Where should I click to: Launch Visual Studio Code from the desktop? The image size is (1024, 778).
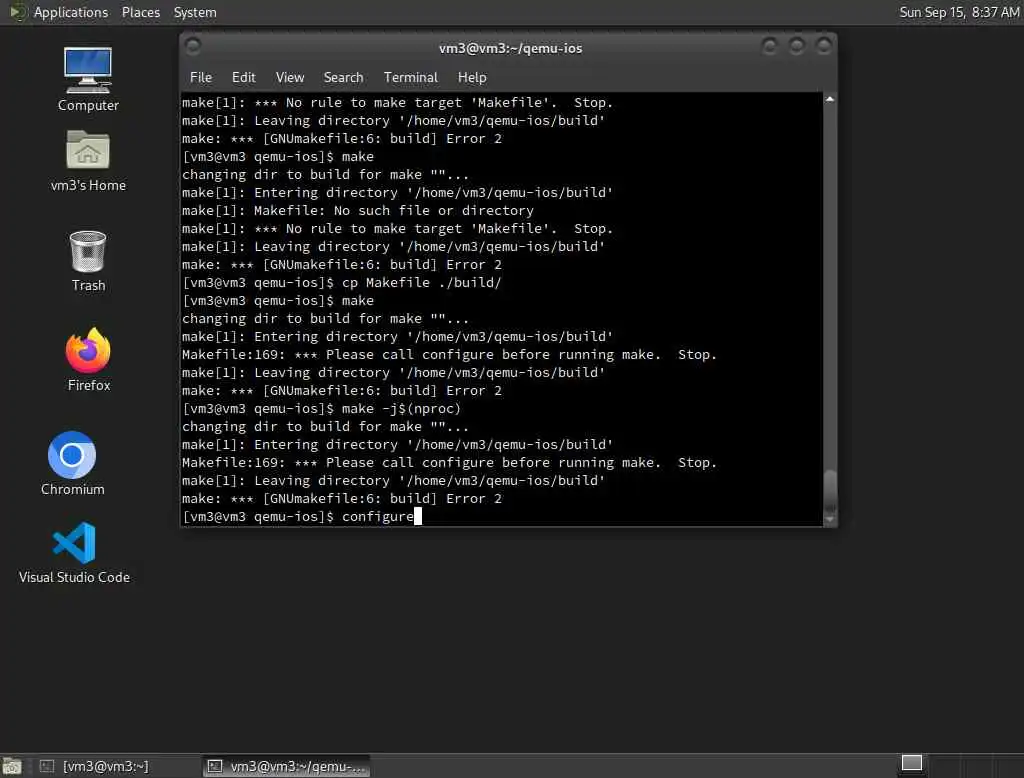pos(74,553)
